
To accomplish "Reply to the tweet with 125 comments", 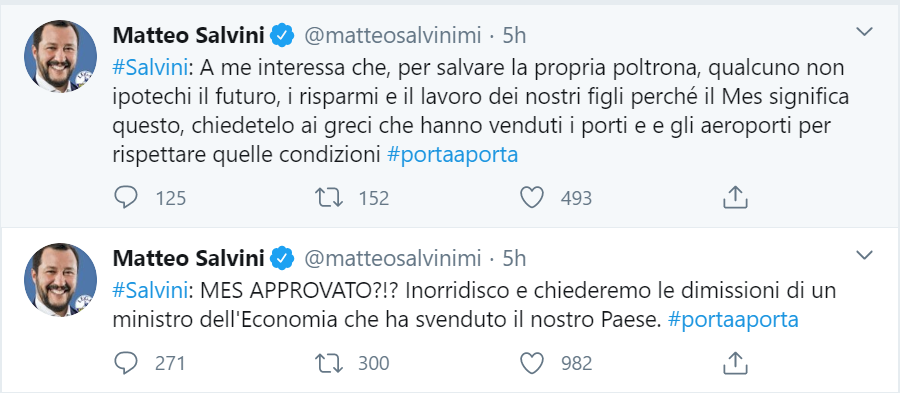I will point(126,198).
